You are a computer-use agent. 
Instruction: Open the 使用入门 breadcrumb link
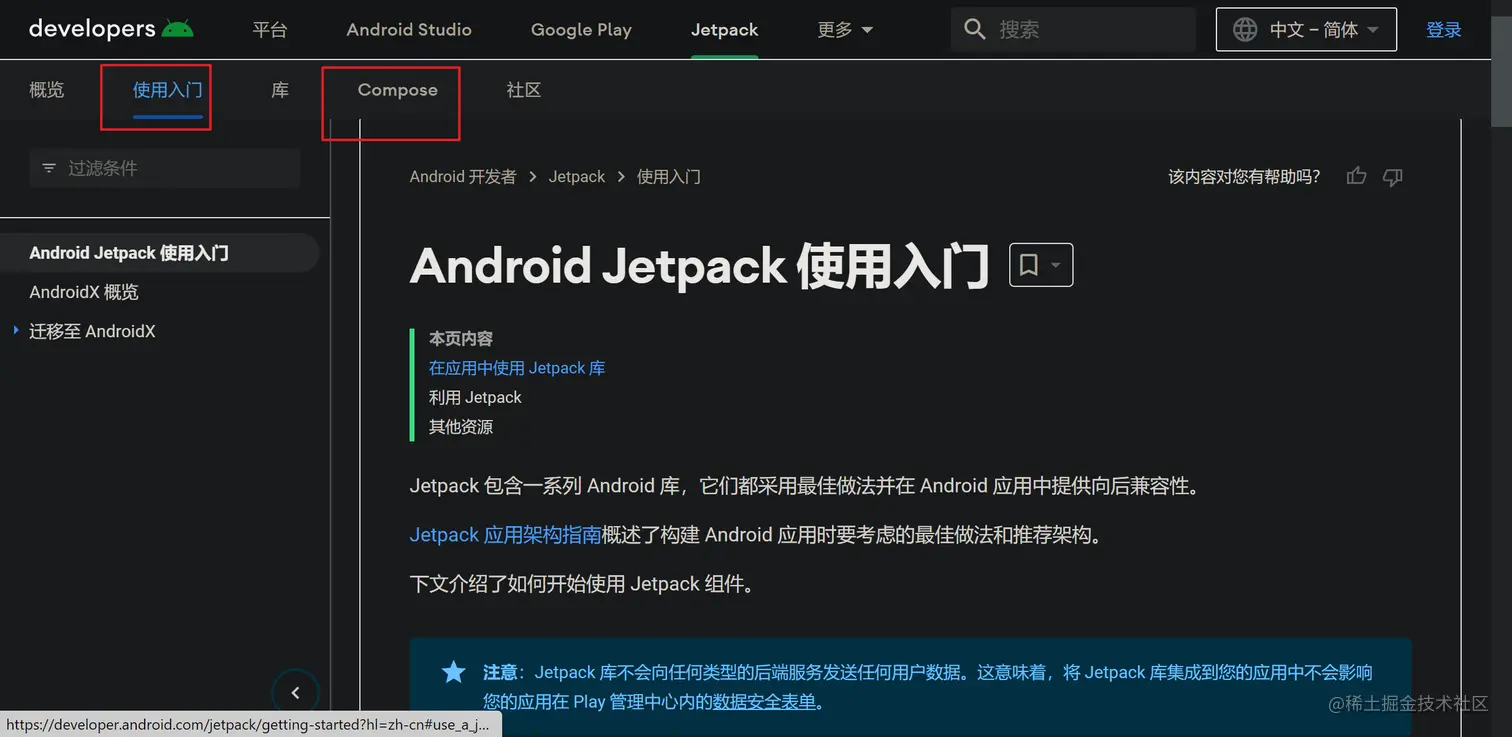669,177
